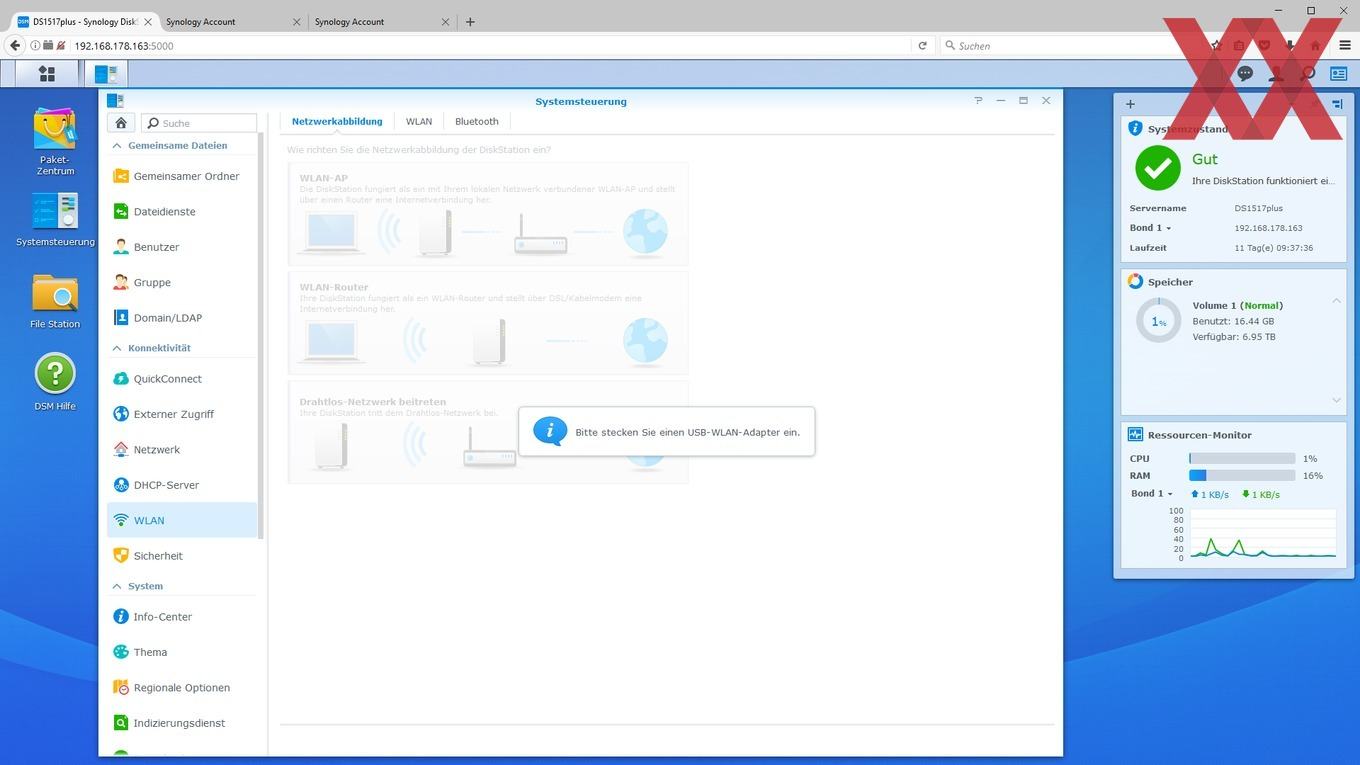Open DHCP-Server settings

(182, 485)
